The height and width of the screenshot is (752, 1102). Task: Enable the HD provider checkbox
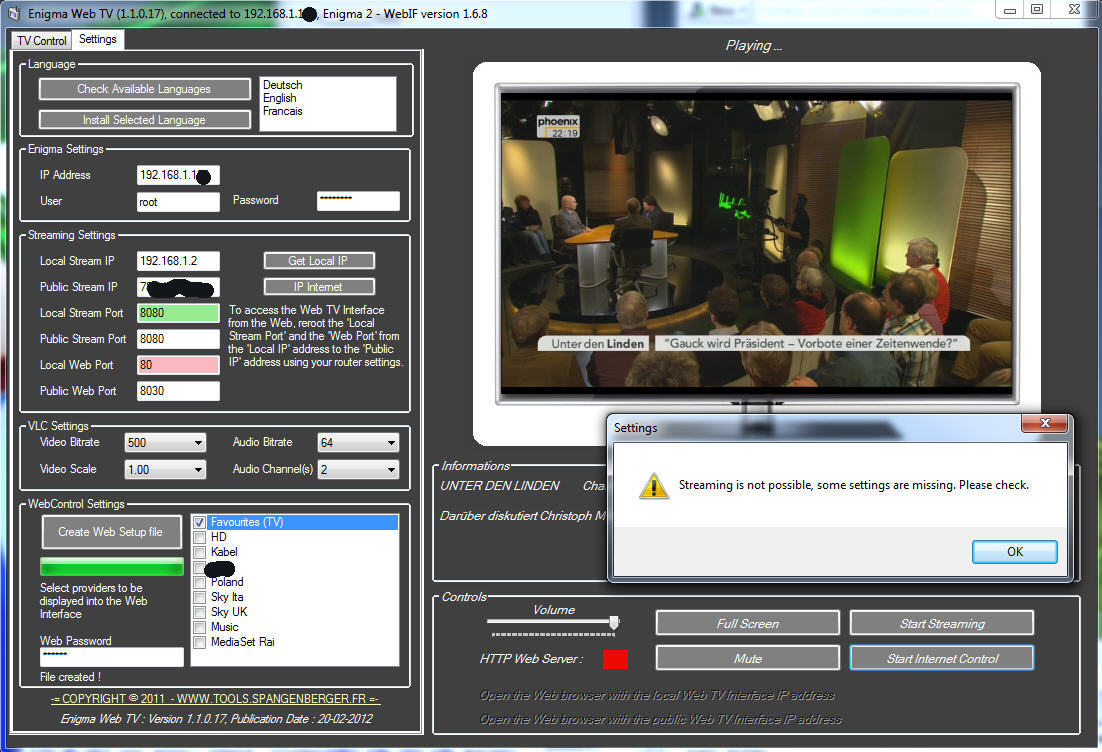[200, 537]
